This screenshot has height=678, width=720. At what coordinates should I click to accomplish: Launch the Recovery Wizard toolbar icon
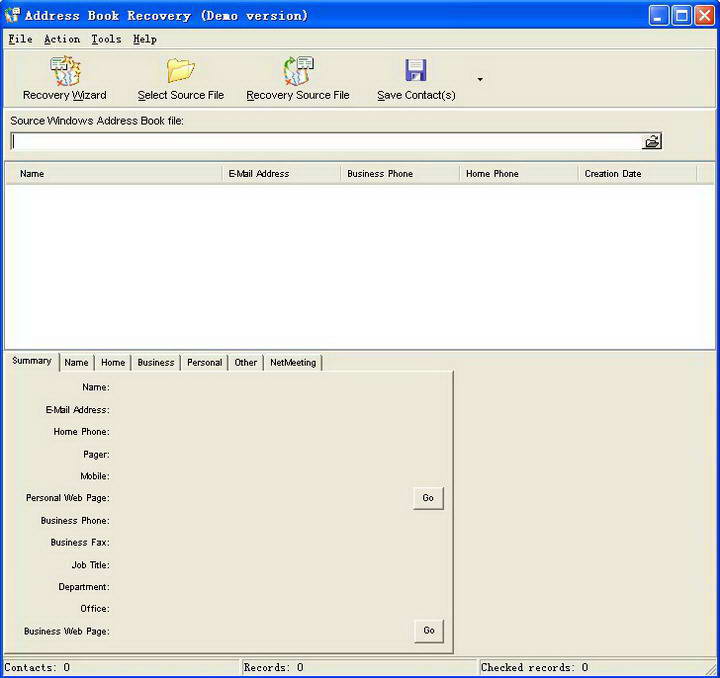(65, 71)
